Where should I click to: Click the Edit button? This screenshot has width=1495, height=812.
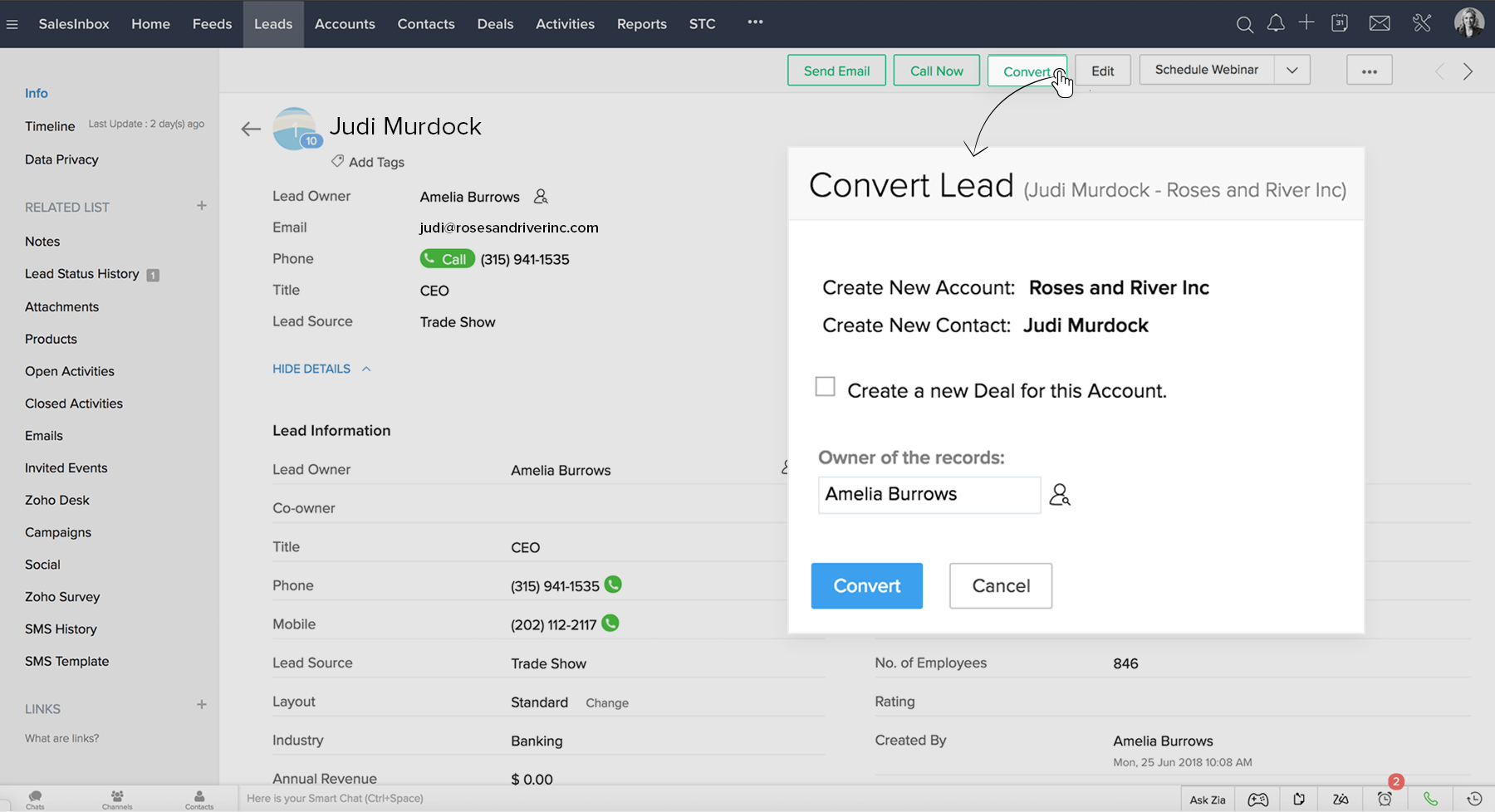(1102, 71)
